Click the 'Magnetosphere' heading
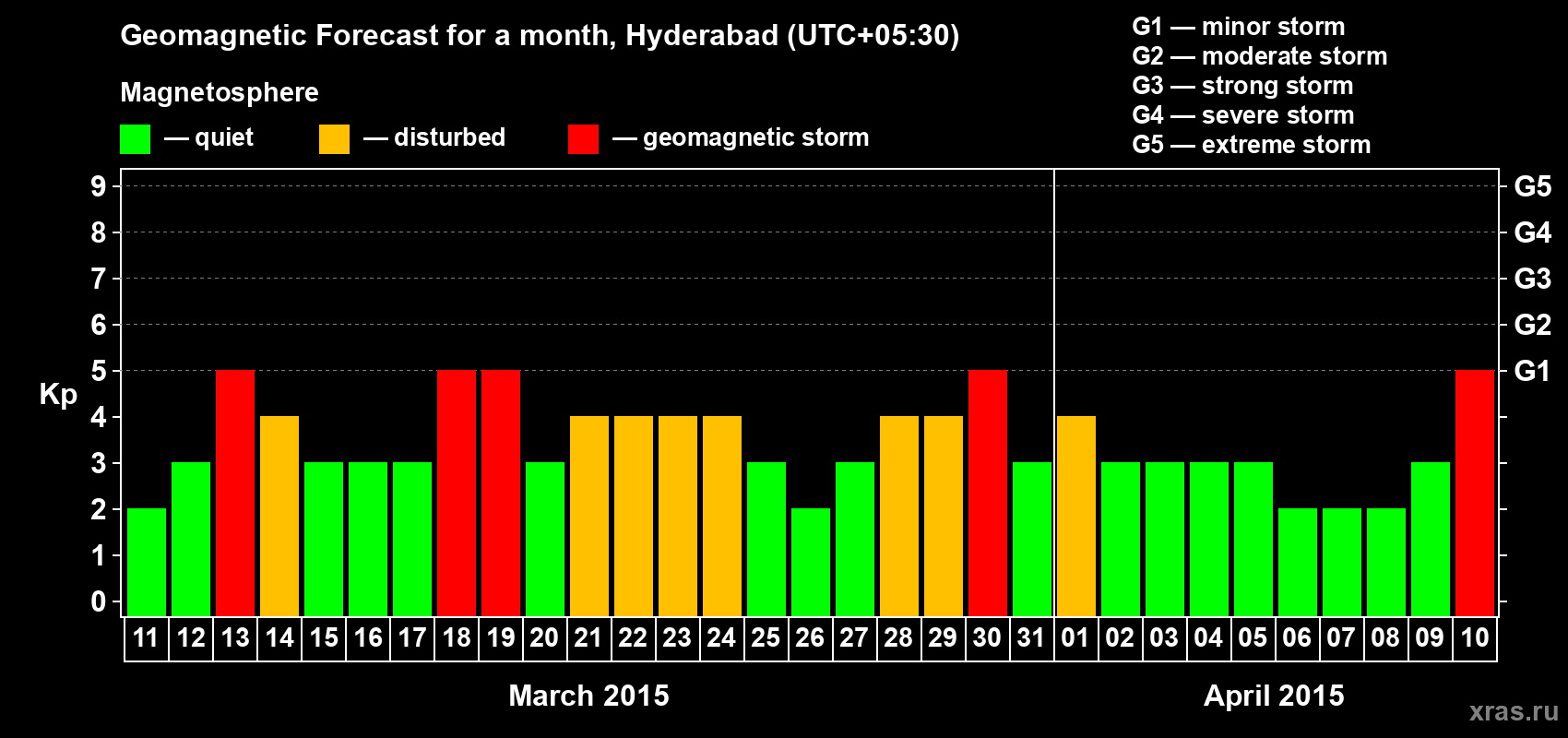1568x738 pixels. click(220, 92)
